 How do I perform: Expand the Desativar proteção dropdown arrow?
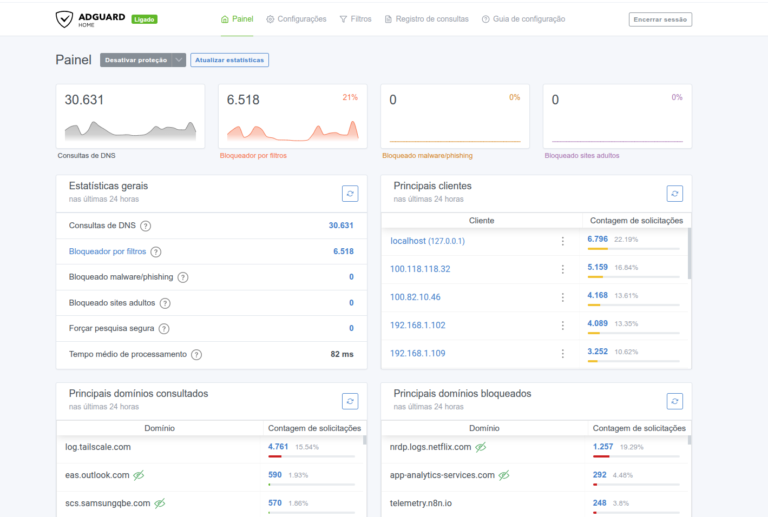click(x=179, y=60)
